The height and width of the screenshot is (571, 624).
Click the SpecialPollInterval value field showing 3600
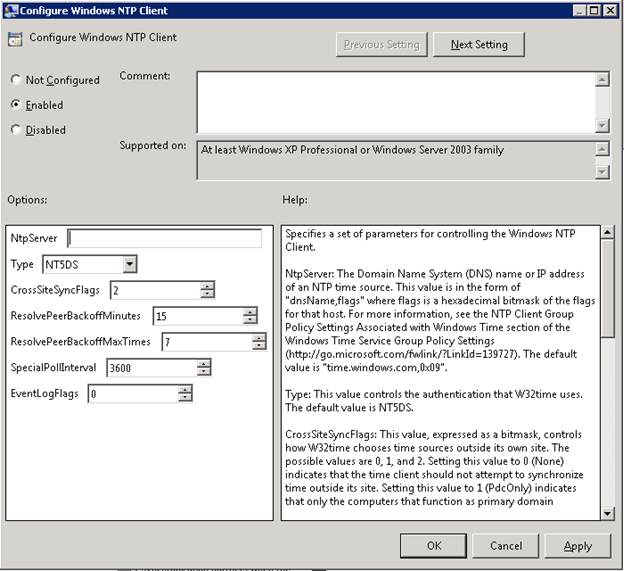(152, 368)
